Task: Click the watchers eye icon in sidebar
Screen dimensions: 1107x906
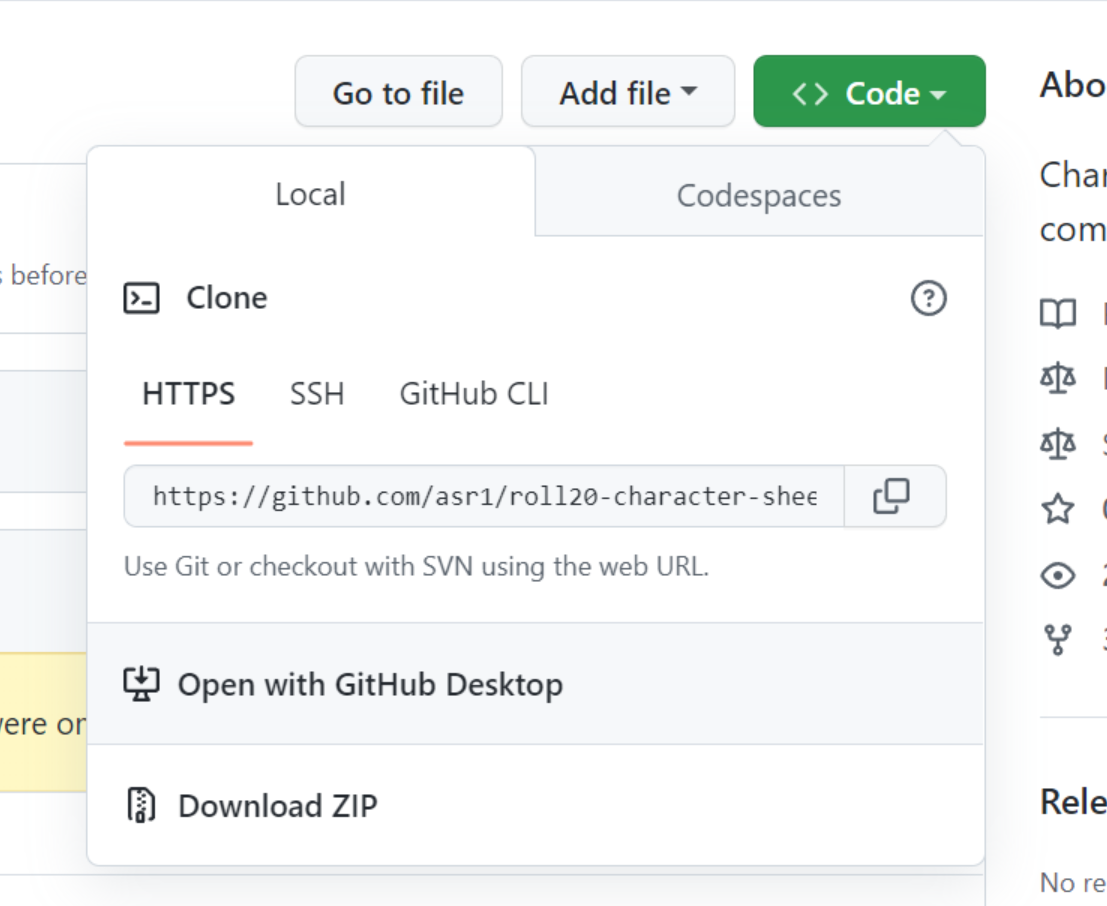Action: point(1058,576)
